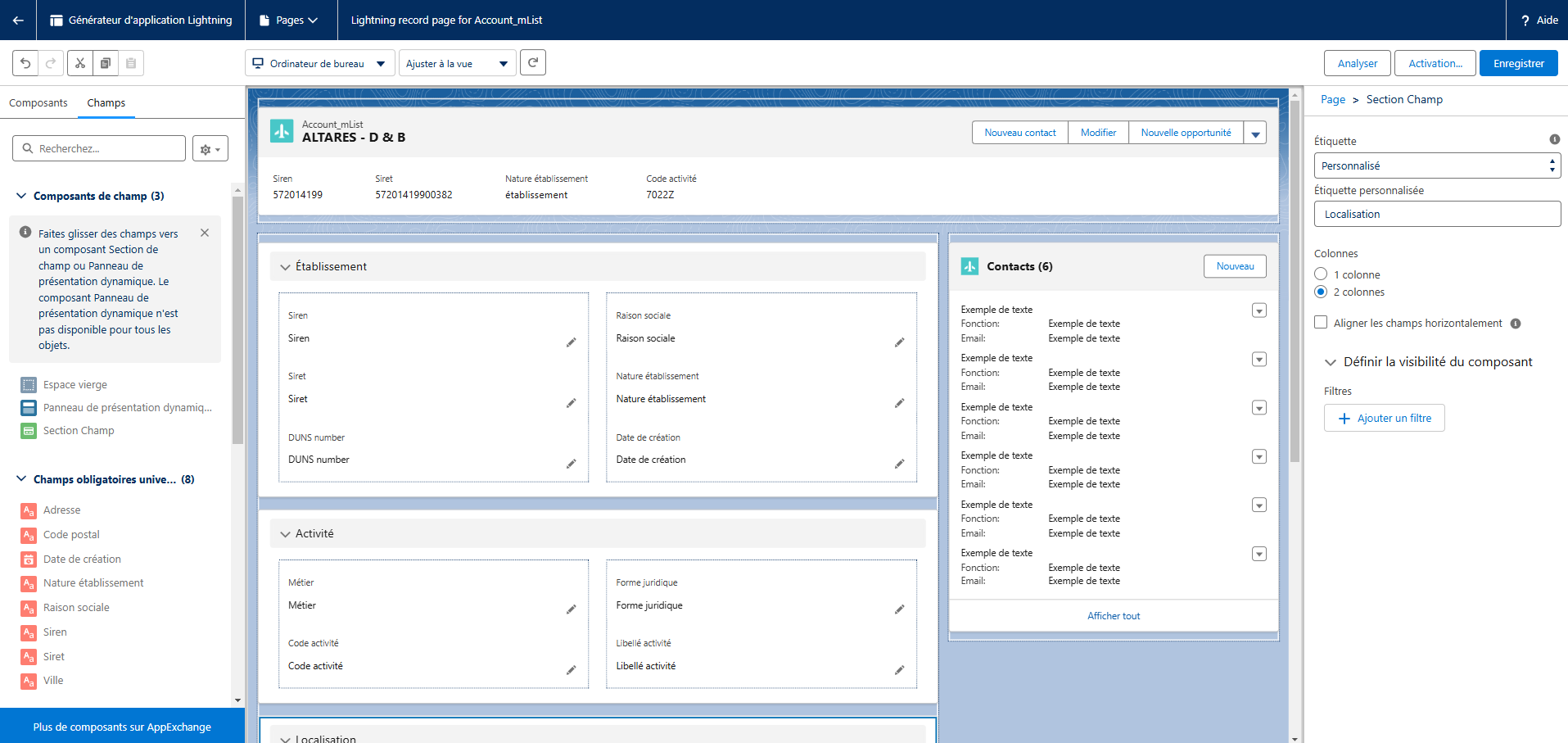Open the first contact row action menu
The height and width of the screenshot is (743, 1568).
click(x=1259, y=310)
